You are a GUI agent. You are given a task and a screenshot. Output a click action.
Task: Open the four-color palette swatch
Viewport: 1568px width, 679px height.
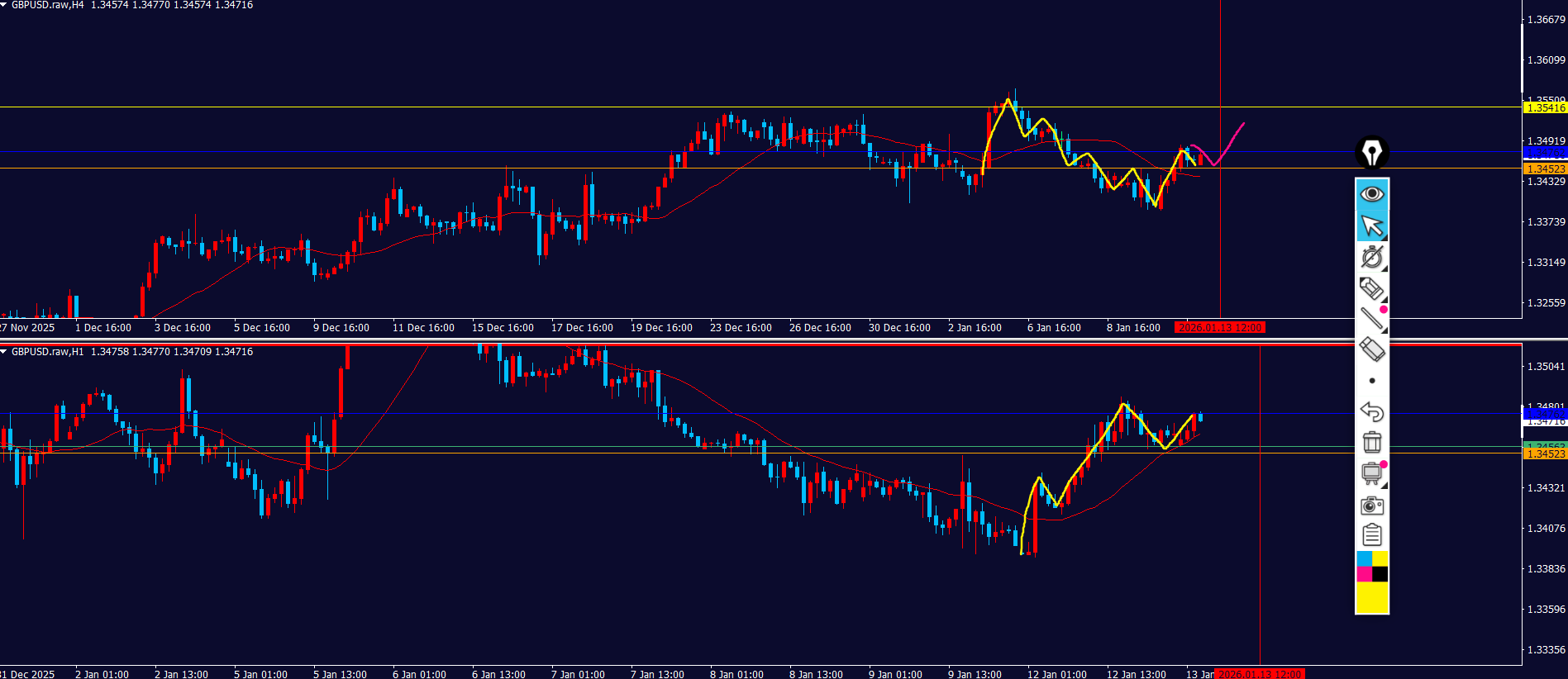[1372, 567]
